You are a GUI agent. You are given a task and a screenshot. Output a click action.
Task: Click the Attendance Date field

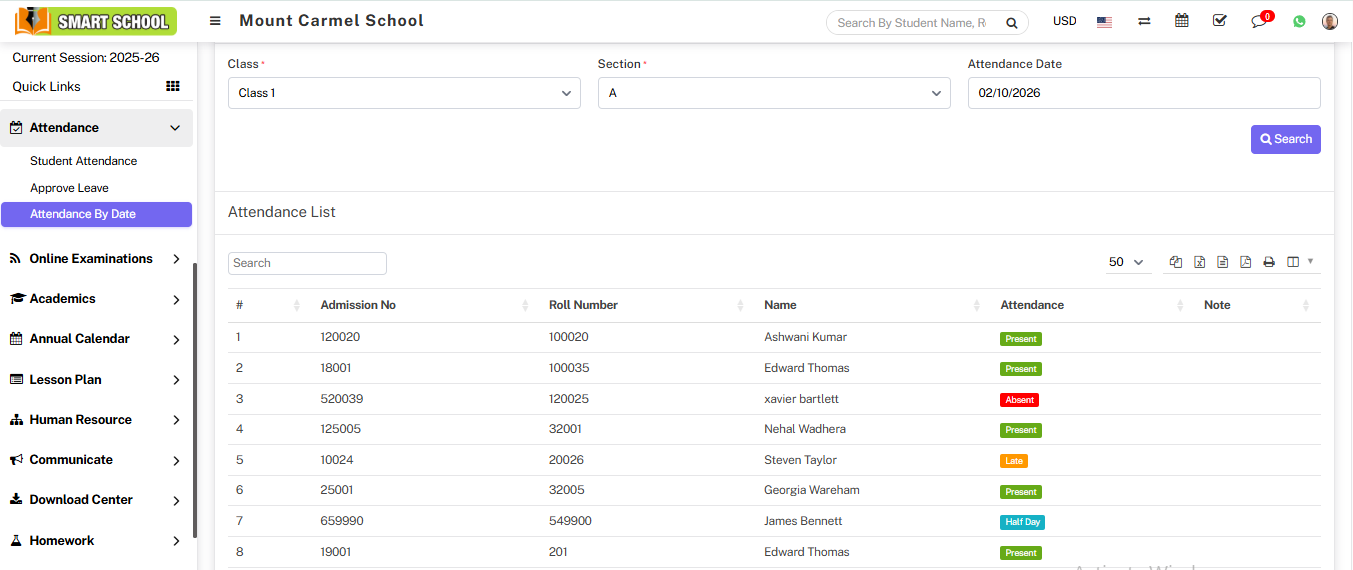click(1143, 93)
